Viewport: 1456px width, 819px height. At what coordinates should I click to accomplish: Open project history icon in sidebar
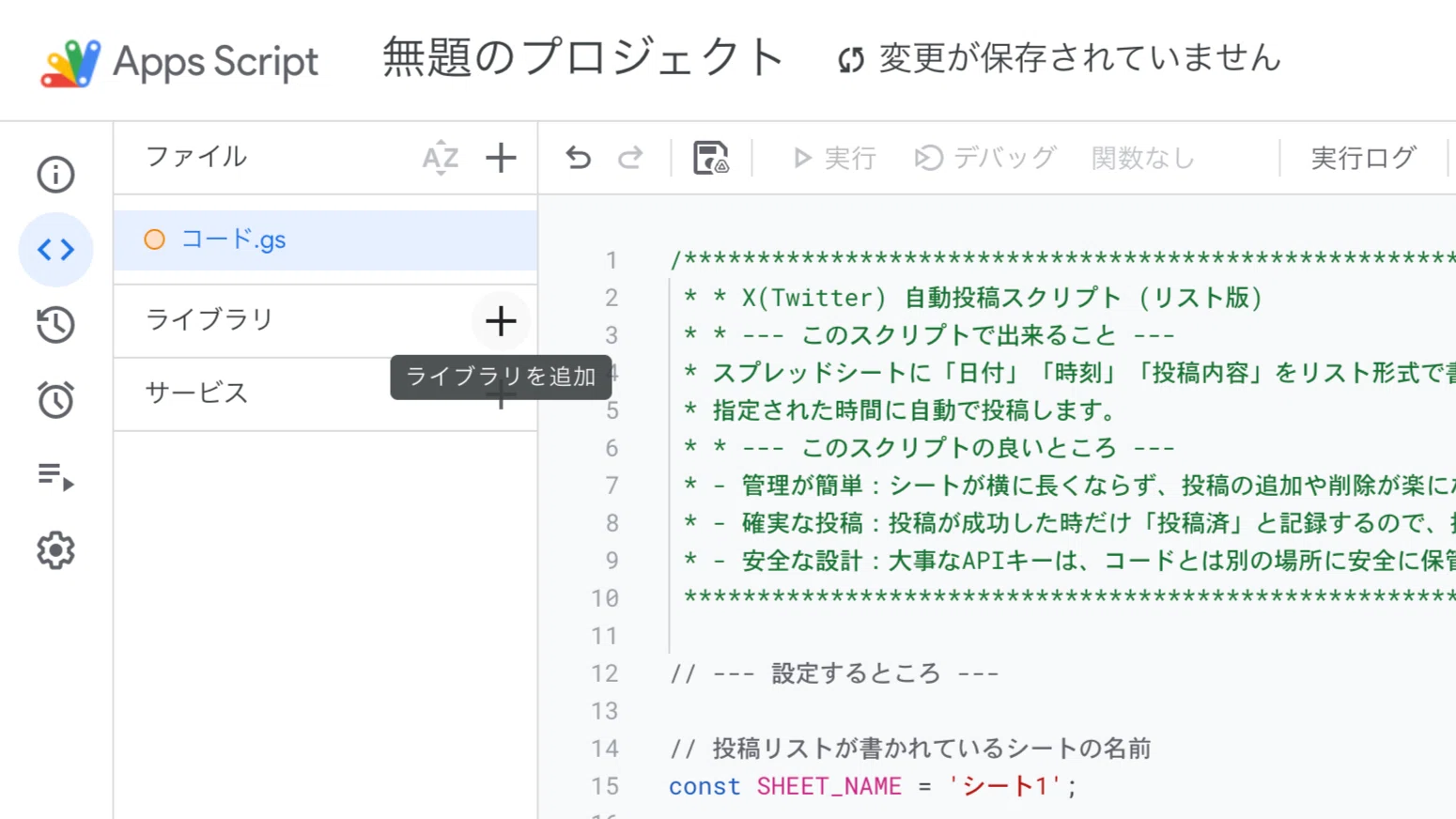(55, 325)
